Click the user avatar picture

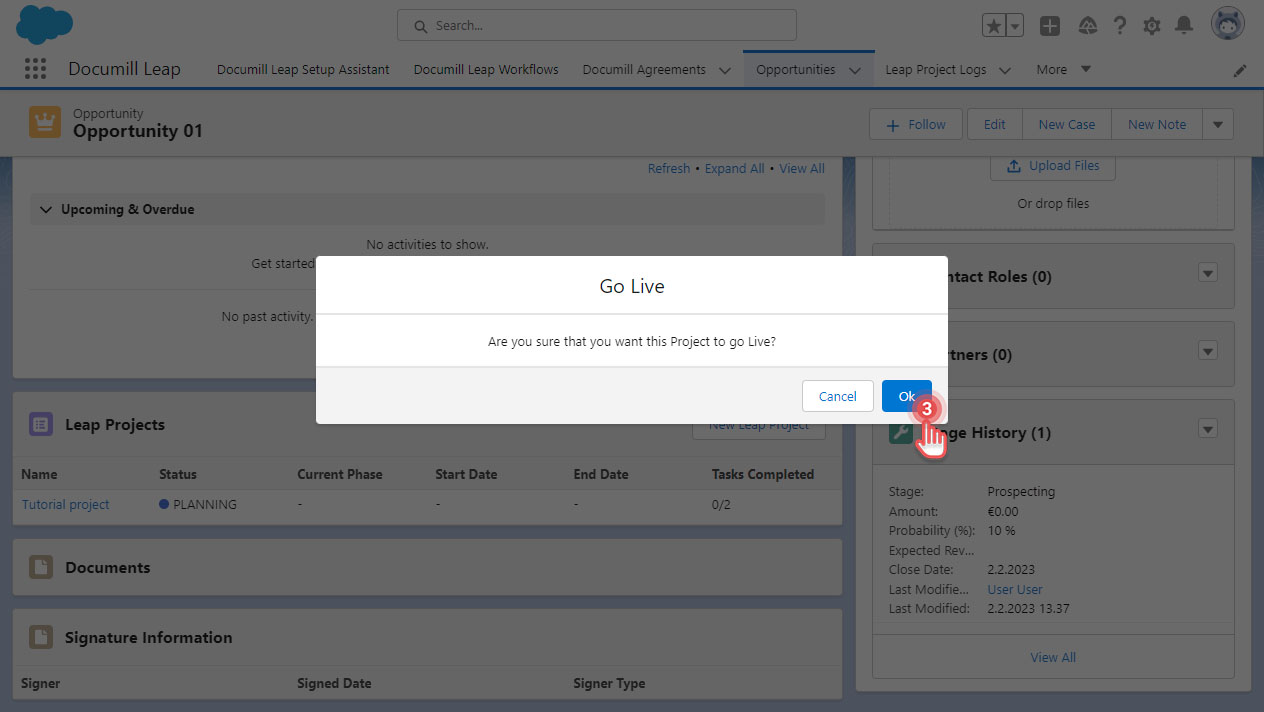tap(1227, 23)
